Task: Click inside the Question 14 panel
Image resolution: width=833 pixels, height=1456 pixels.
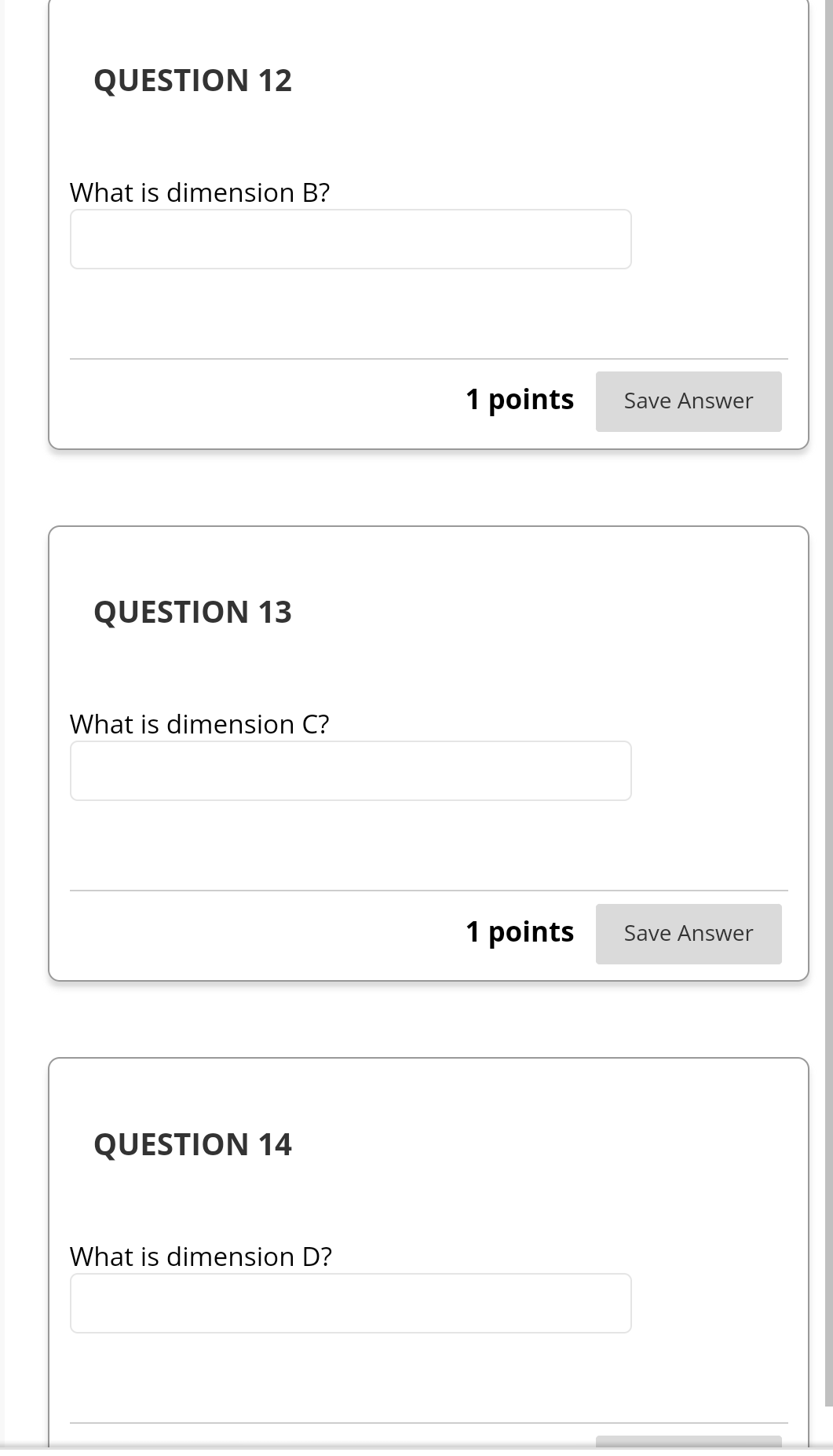Action: click(428, 1374)
